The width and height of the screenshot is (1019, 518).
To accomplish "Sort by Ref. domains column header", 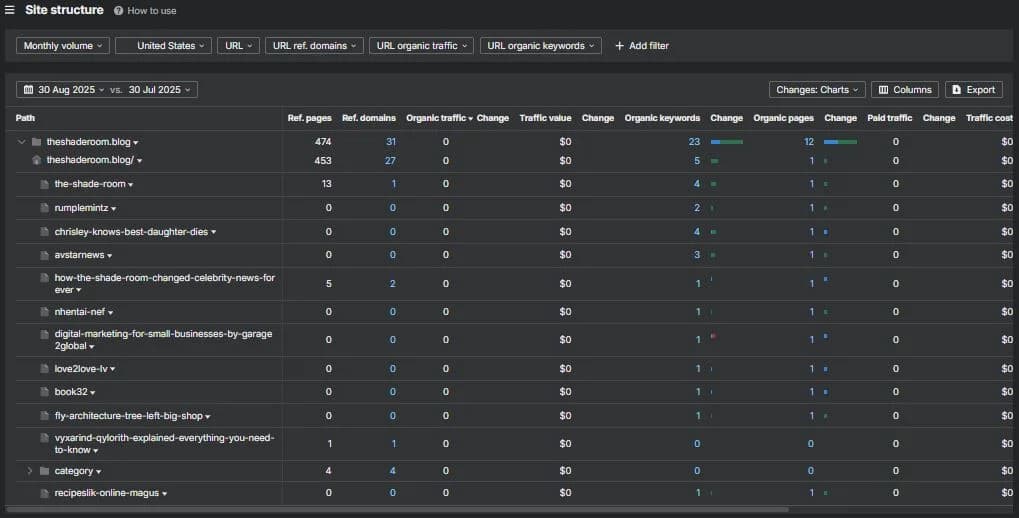I will click(368, 118).
